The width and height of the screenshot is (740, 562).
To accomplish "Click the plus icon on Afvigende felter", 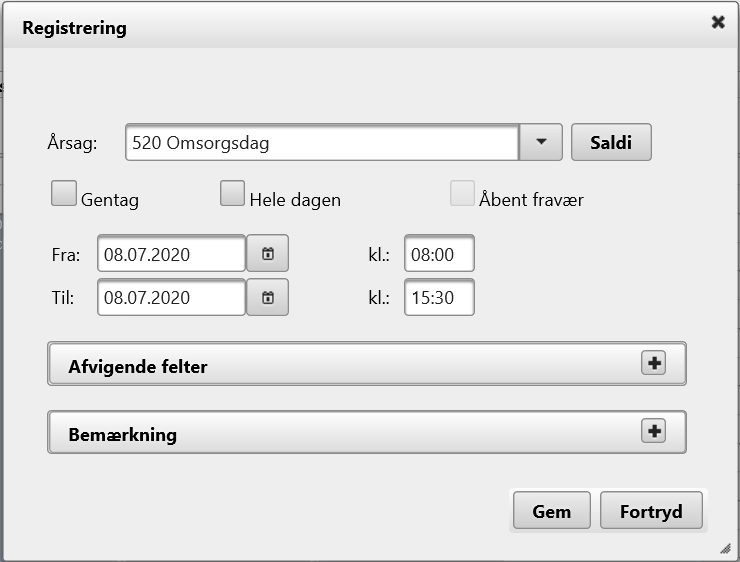I will (x=653, y=364).
